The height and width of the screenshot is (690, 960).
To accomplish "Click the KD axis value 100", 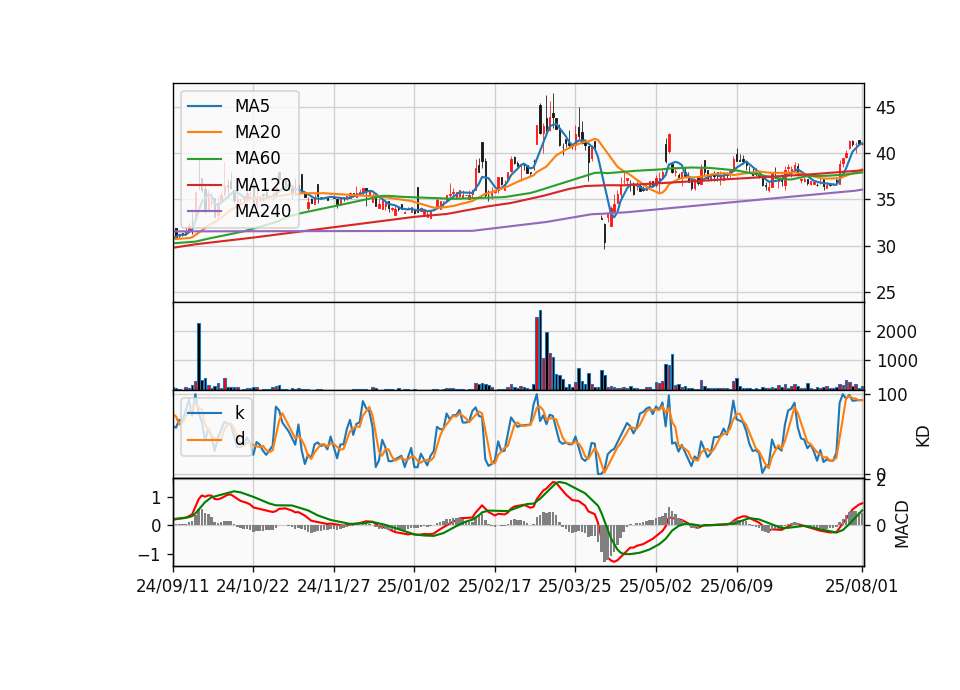I will tap(892, 395).
